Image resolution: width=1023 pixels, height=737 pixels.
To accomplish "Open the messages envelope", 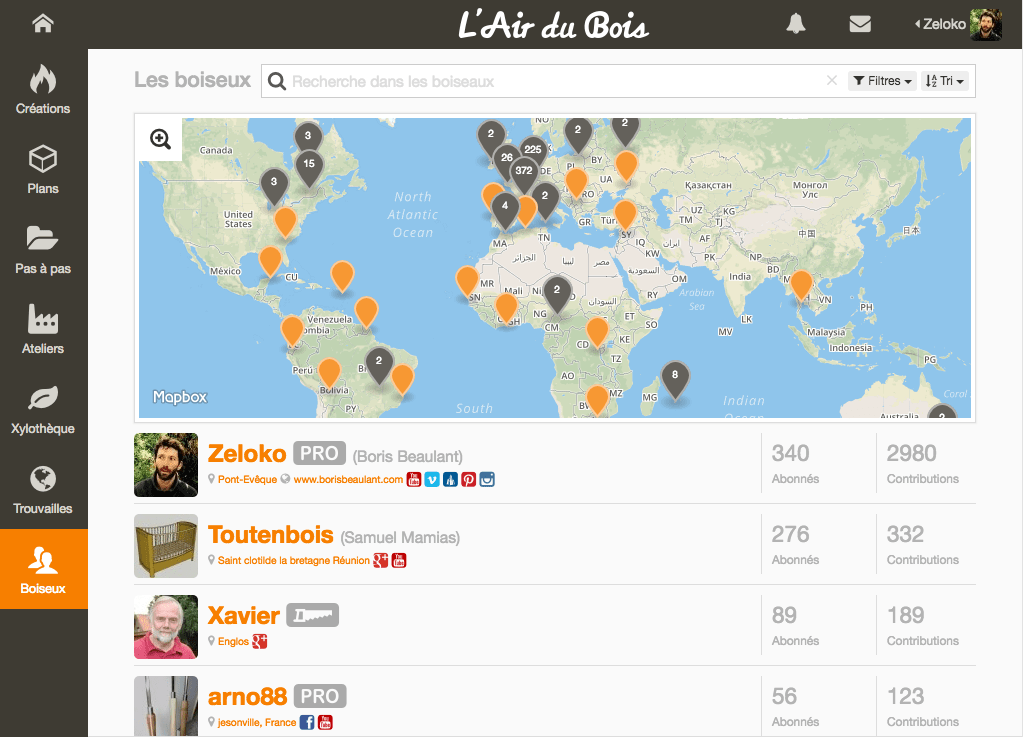I will (860, 24).
